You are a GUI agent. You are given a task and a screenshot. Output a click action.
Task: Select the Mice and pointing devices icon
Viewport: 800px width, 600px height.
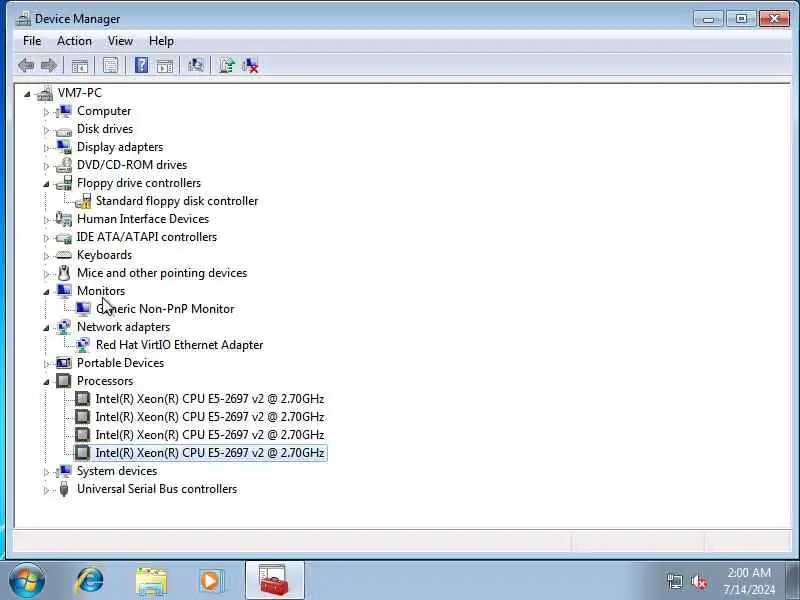pyautogui.click(x=64, y=273)
